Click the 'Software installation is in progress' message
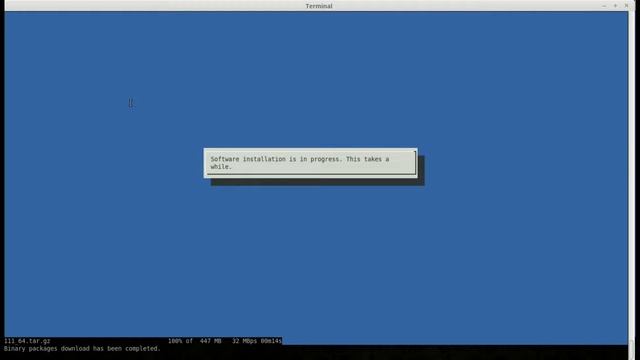This screenshot has height=360, width=640. pos(300,163)
